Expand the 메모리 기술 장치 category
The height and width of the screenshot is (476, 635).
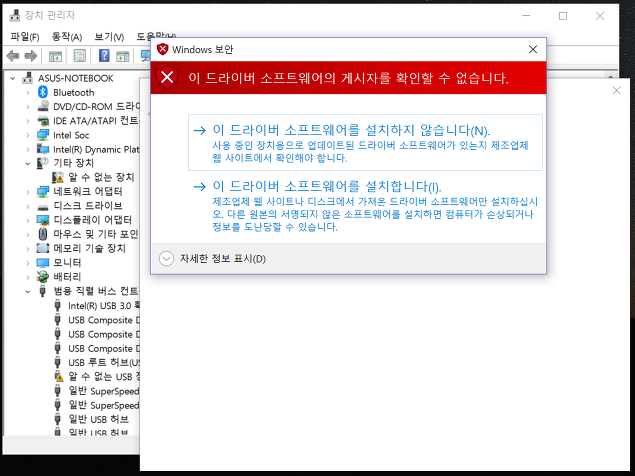point(28,248)
